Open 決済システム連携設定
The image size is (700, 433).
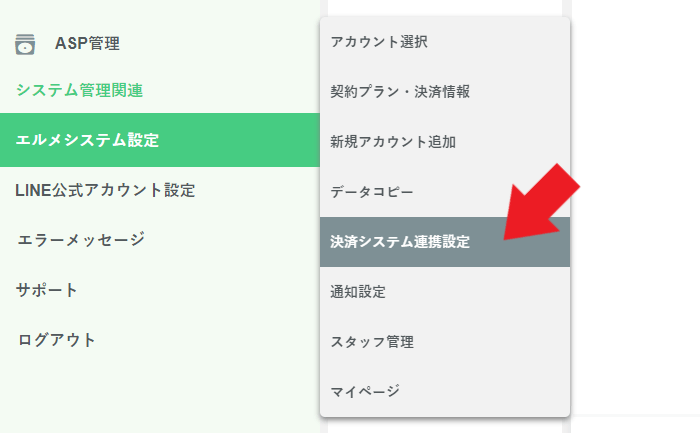click(400, 242)
